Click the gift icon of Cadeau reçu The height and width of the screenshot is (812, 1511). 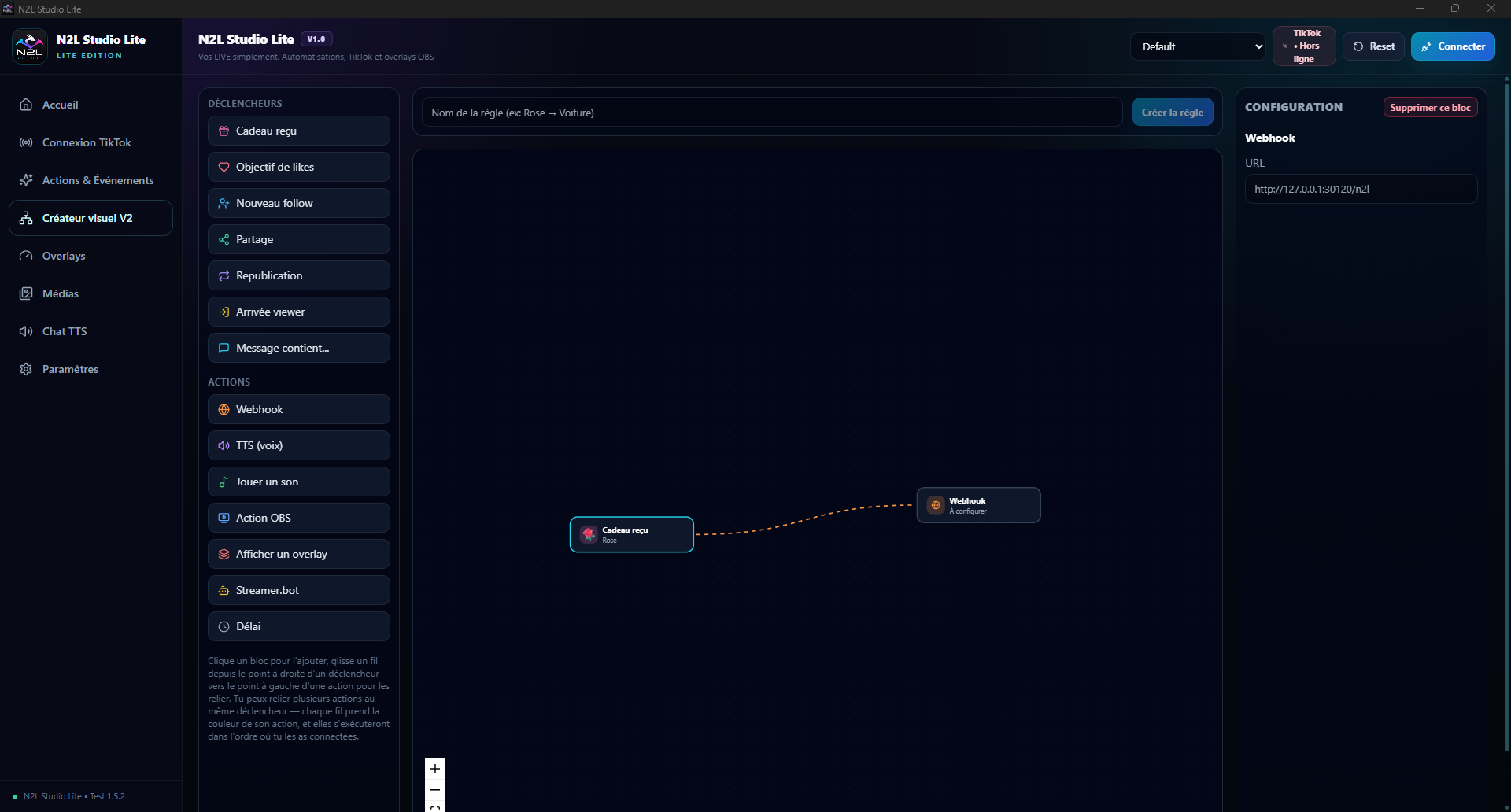[224, 131]
